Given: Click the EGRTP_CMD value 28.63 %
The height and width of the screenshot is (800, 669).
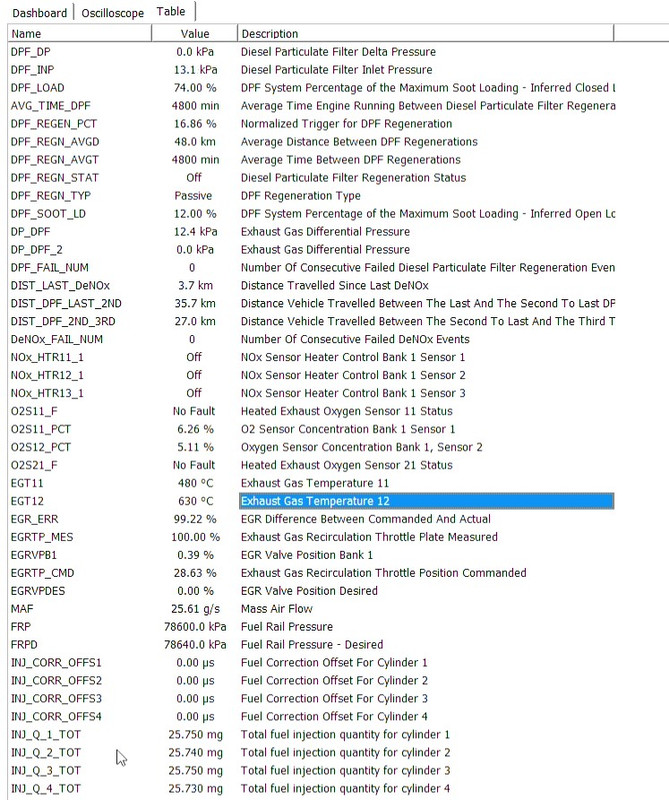Looking at the screenshot, I should pyautogui.click(x=195, y=573).
